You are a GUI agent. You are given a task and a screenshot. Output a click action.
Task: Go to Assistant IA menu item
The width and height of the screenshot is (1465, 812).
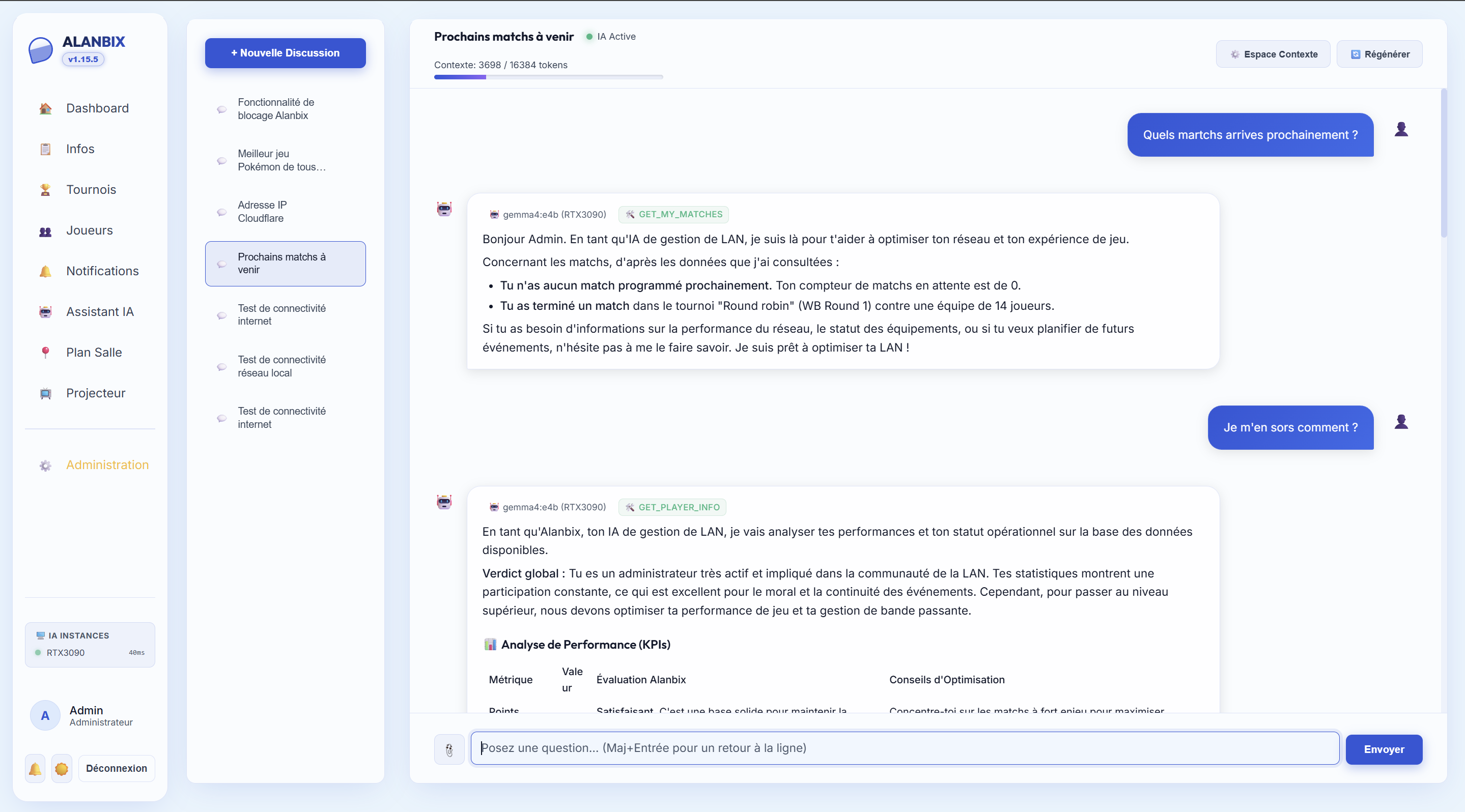90,312
